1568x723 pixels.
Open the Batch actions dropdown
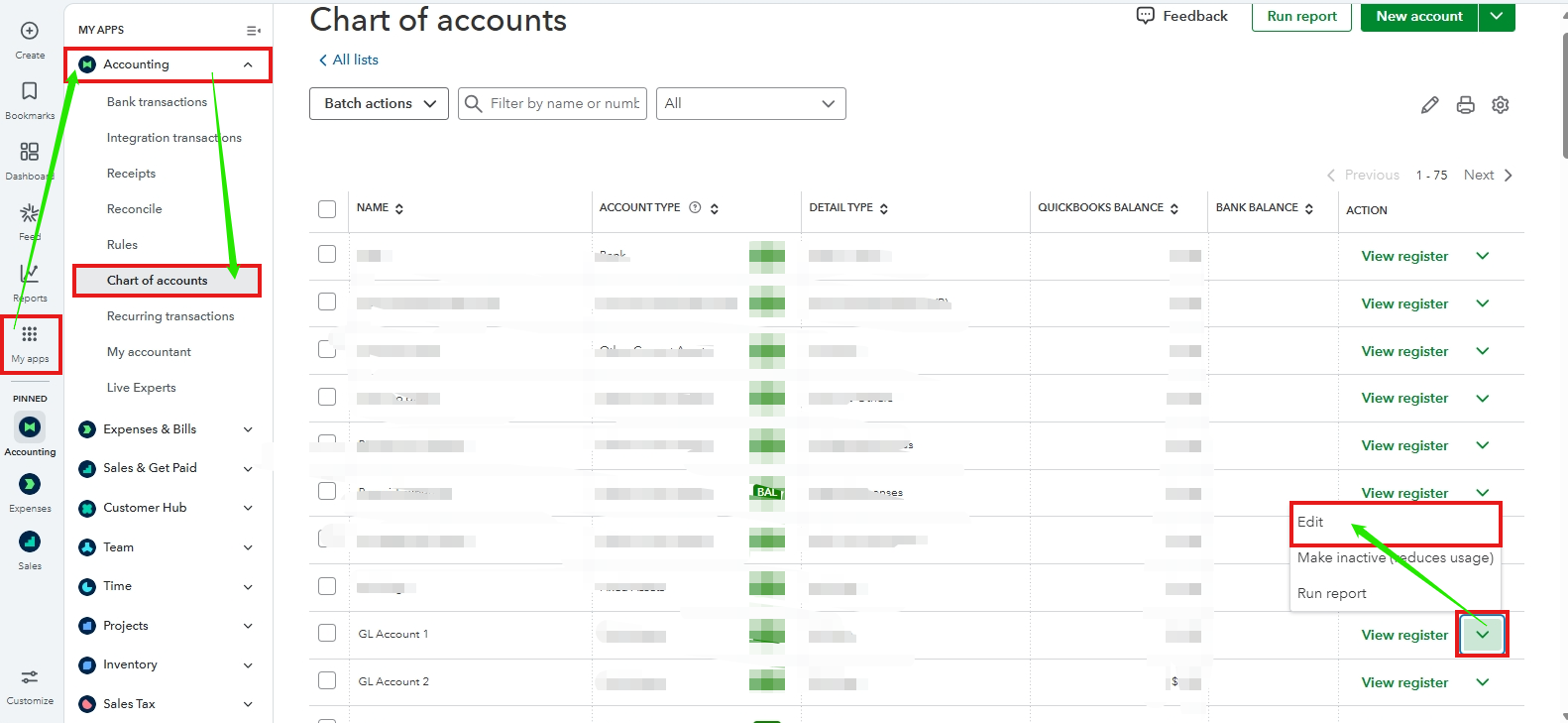point(379,104)
